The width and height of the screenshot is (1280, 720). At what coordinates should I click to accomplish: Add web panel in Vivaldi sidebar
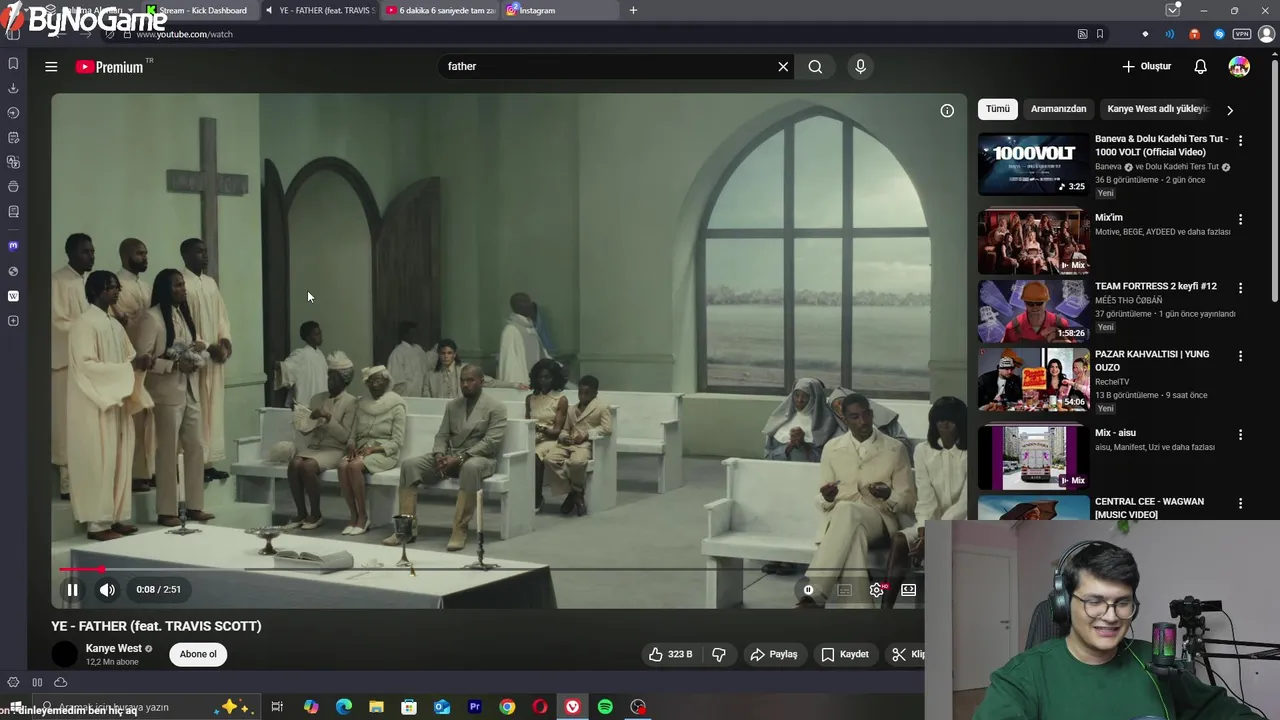pyautogui.click(x=13, y=321)
